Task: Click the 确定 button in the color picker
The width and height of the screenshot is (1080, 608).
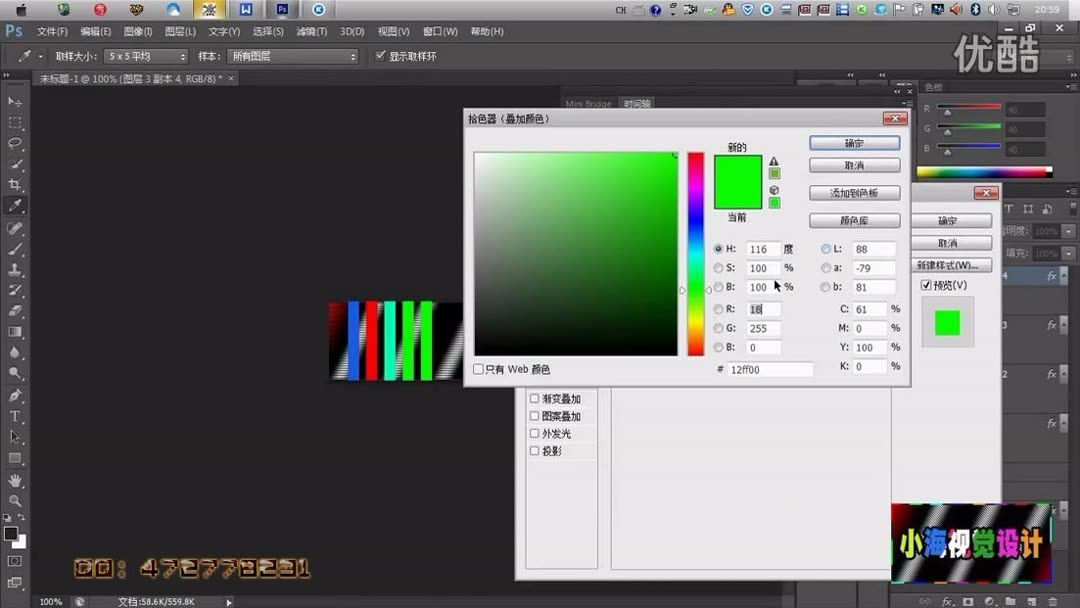Action: (x=853, y=142)
